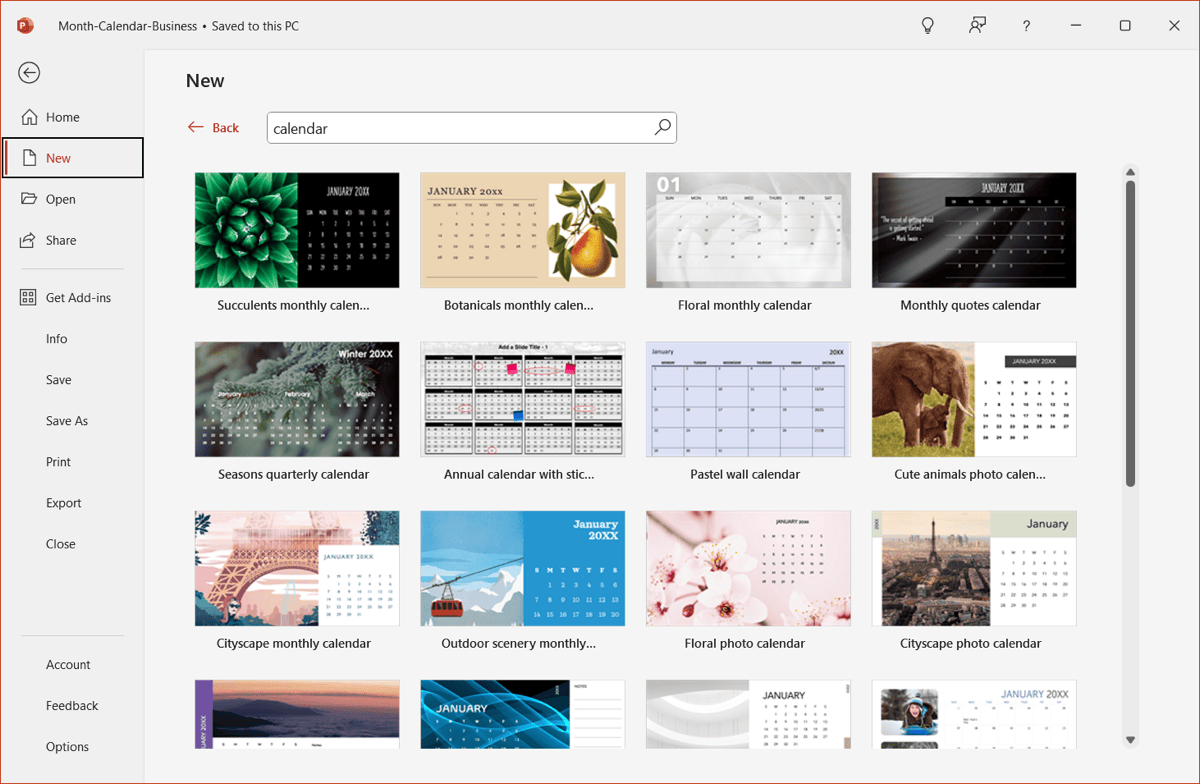Open the Print page
1200x784 pixels.
pyautogui.click(x=59, y=462)
